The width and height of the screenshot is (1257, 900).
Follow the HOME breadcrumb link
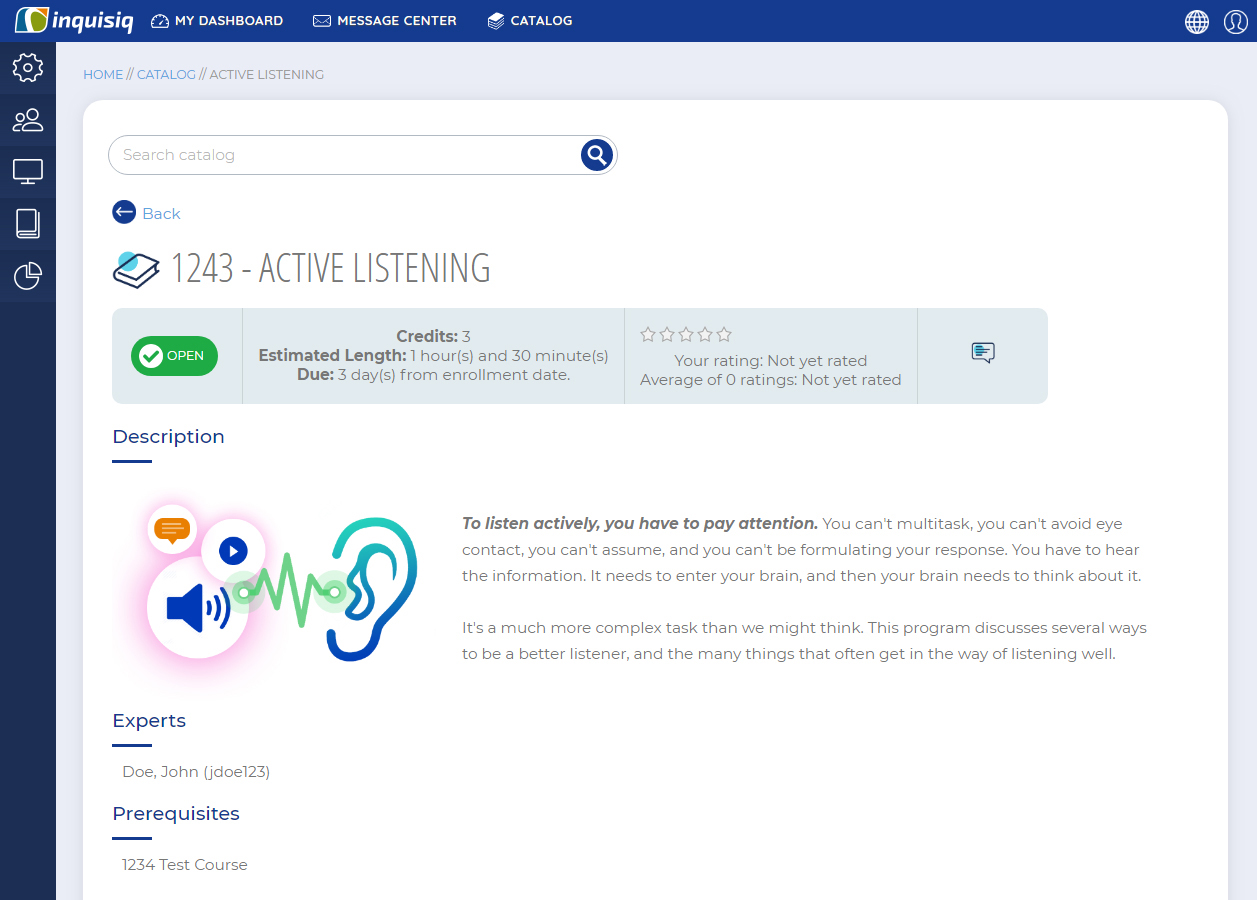pos(103,74)
